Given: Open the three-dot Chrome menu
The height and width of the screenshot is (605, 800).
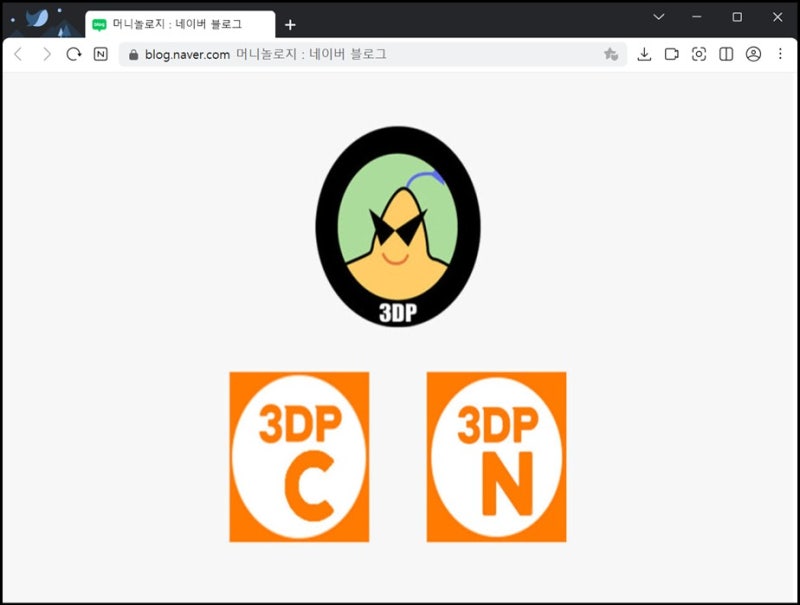Looking at the screenshot, I should pos(781,55).
